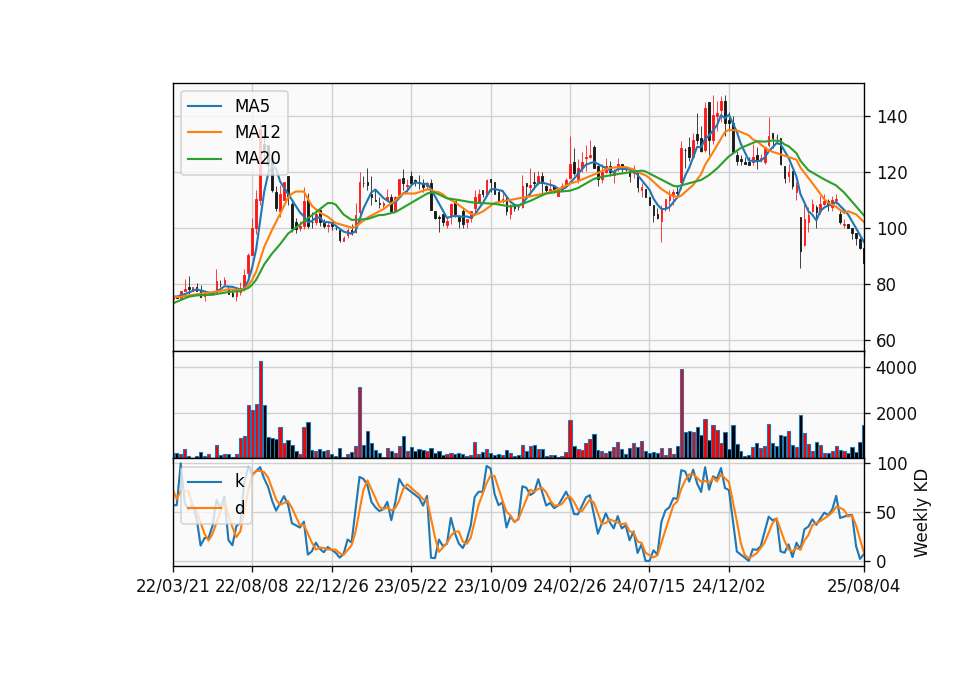Click the tall volume spike after 22/12/26
Image resolution: width=960 pixels, height=690 pixels.
coord(360,422)
